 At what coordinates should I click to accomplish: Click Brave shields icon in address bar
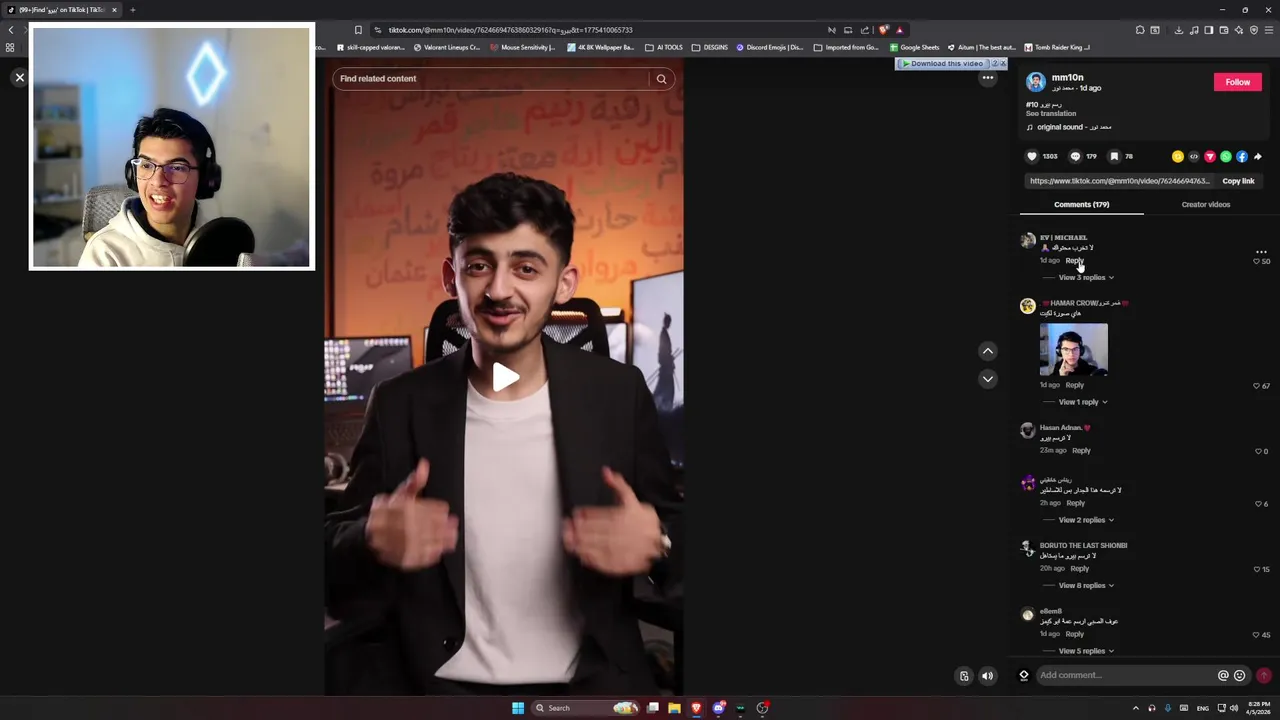click(883, 30)
